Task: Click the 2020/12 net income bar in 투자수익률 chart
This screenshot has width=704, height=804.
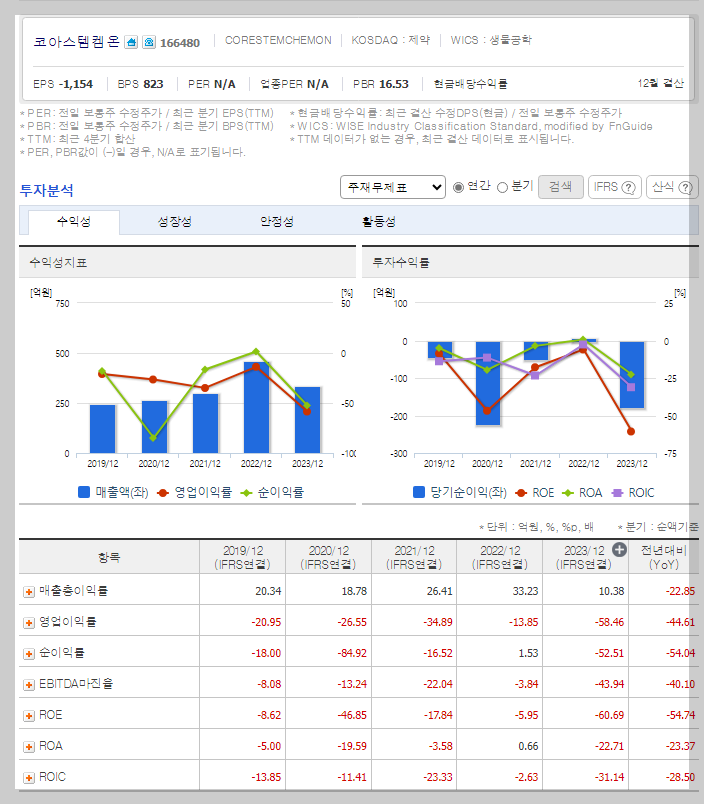Action: click(x=488, y=383)
